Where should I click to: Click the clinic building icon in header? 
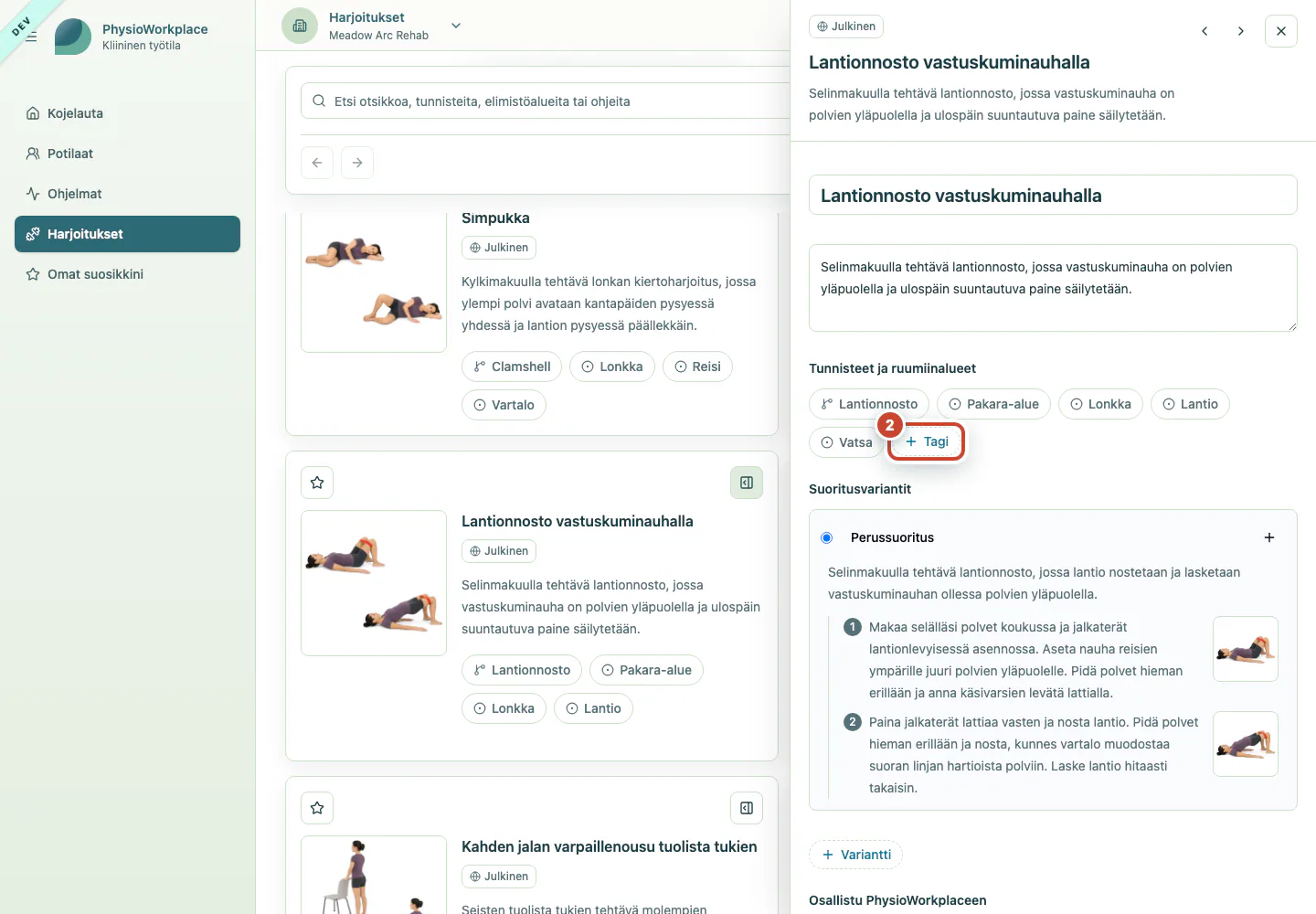pyautogui.click(x=300, y=26)
